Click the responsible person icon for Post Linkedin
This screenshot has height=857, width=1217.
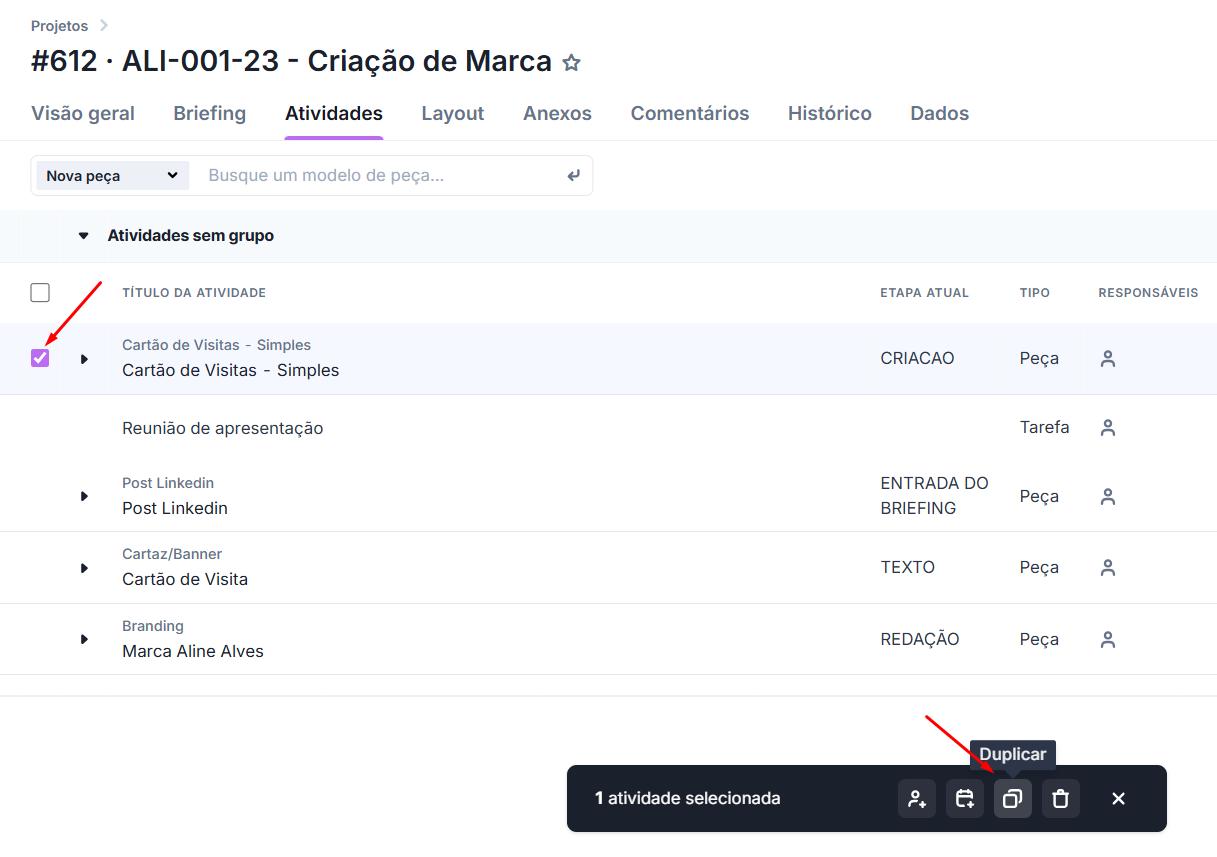pos(1107,496)
